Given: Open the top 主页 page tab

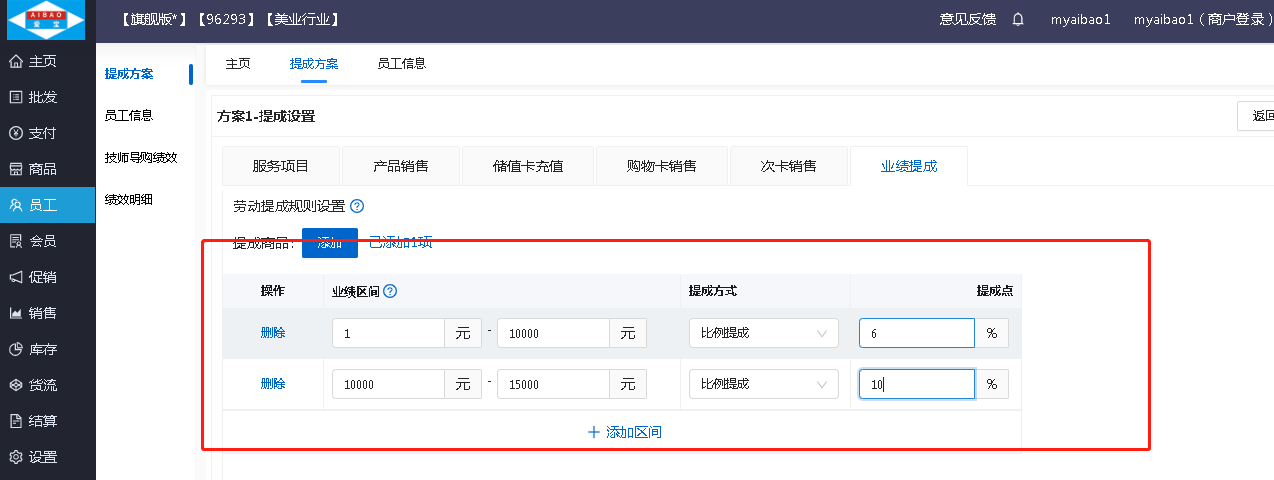Looking at the screenshot, I should 238,63.
